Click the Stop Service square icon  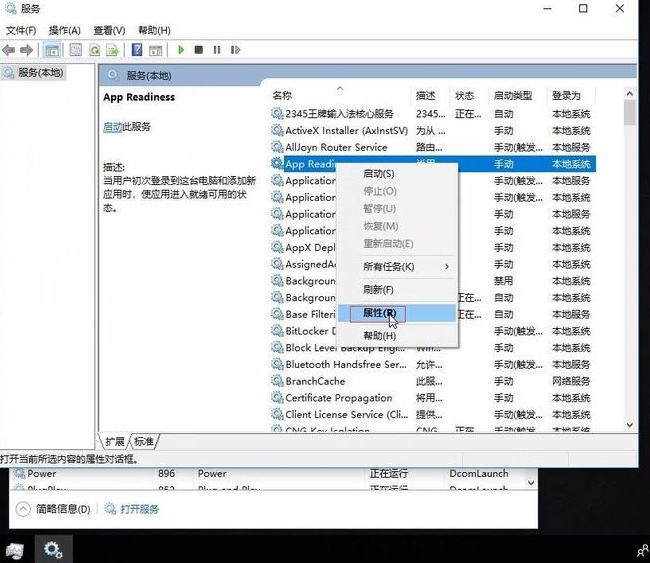(199, 50)
